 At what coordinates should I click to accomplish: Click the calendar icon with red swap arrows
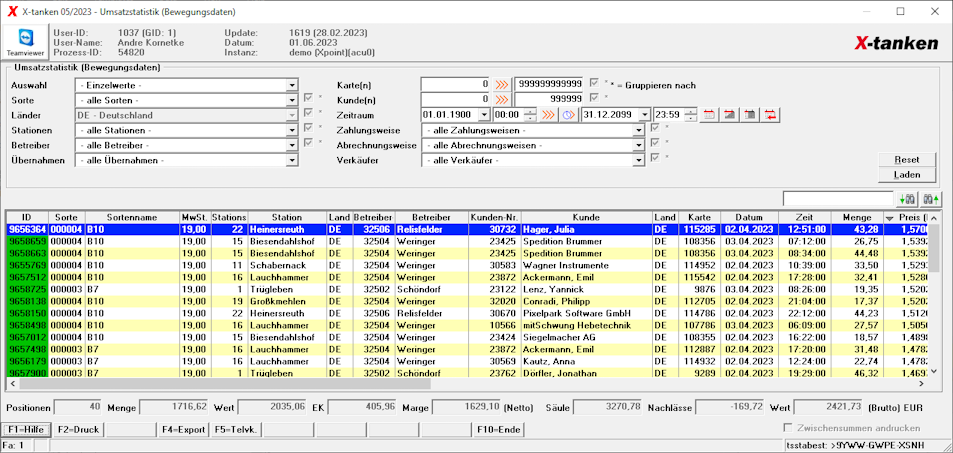point(771,114)
